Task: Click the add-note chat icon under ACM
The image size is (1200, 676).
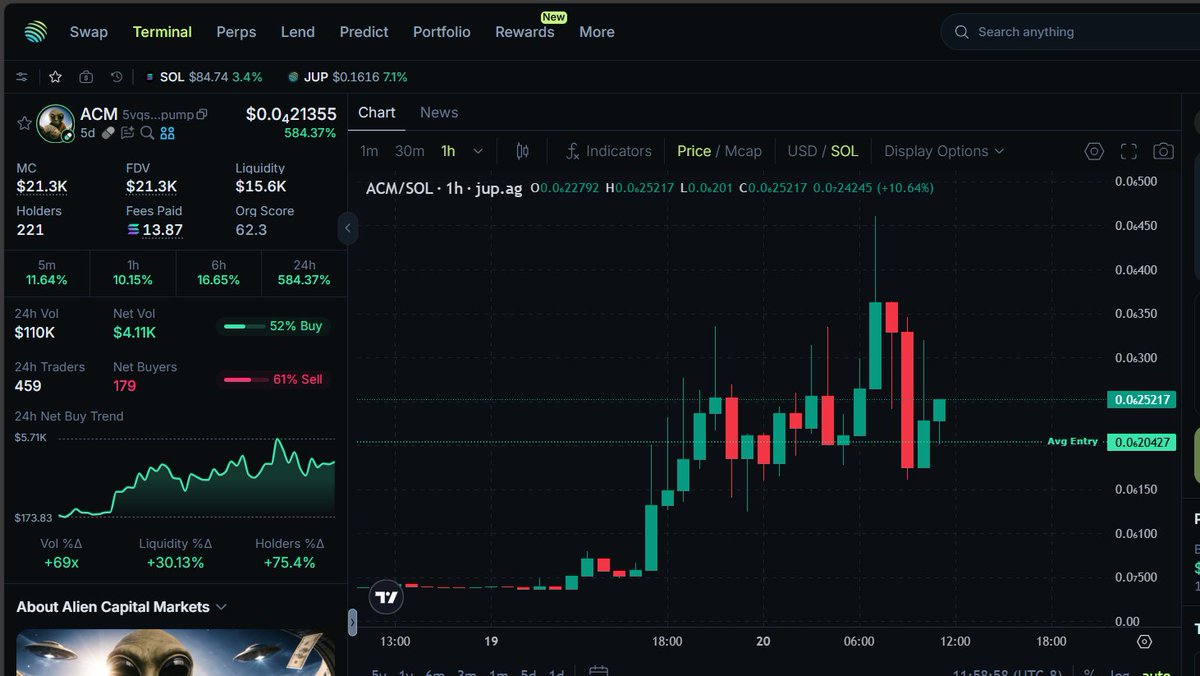Action: point(128,132)
